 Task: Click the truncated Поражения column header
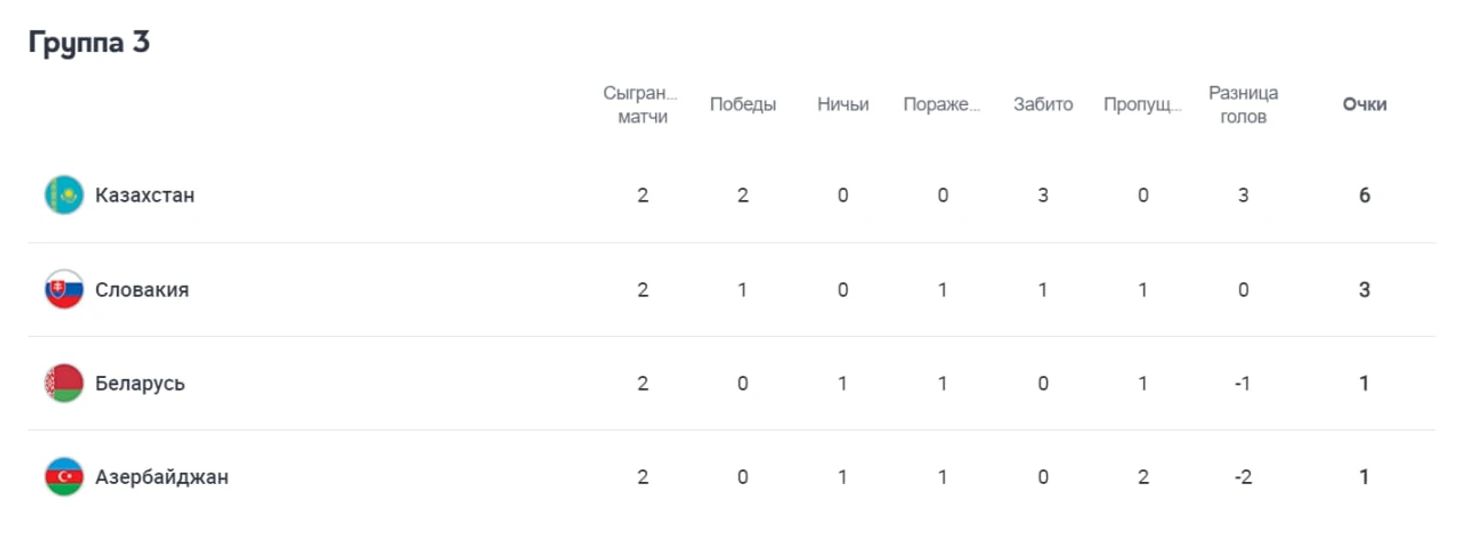[x=942, y=104]
